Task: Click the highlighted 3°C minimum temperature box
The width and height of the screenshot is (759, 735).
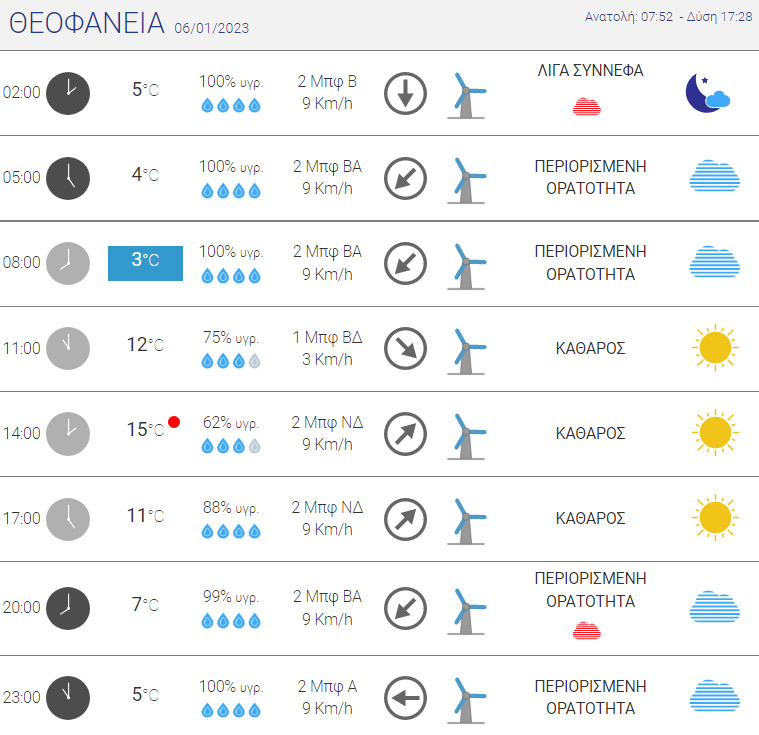Action: tap(145, 263)
